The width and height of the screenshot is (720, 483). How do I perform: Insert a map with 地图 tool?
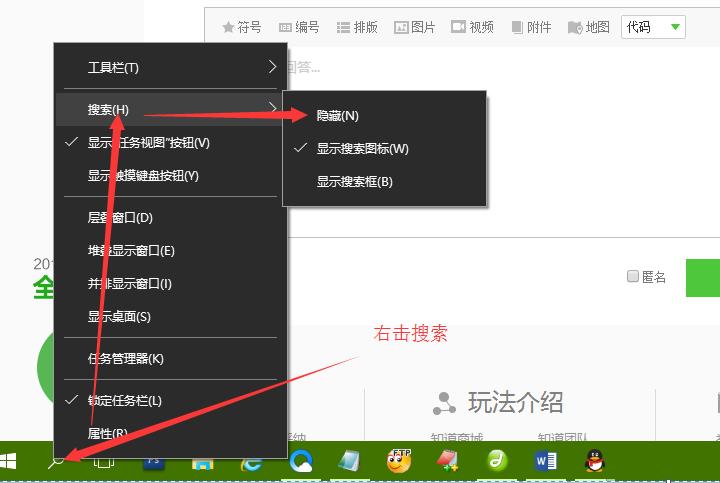(x=589, y=27)
